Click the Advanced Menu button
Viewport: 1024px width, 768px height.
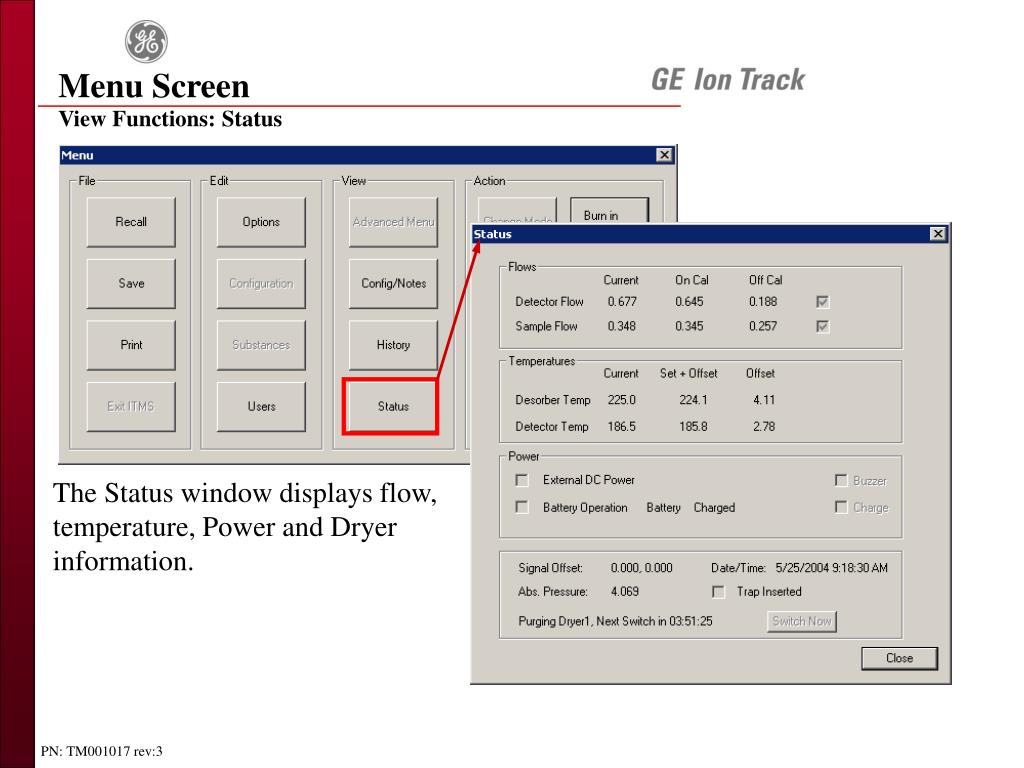393,222
